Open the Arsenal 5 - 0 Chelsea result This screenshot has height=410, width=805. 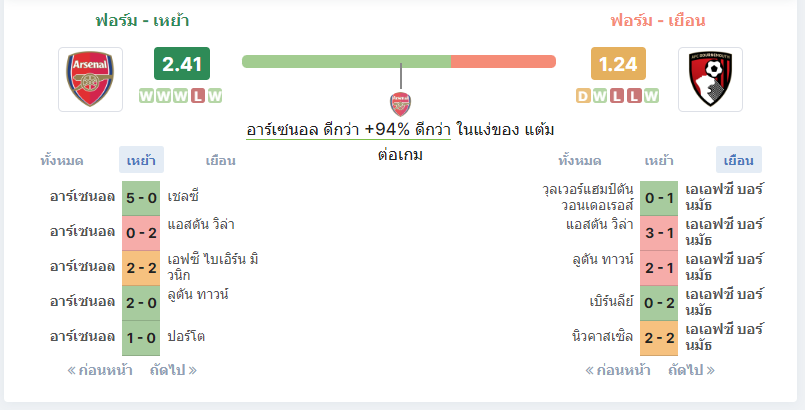tap(141, 198)
